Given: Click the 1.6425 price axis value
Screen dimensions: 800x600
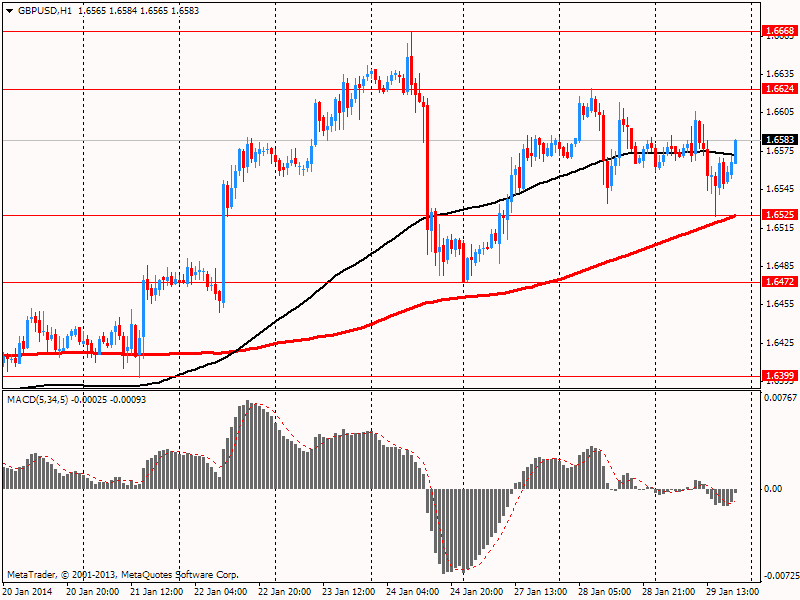Looking at the screenshot, I should 780,342.
